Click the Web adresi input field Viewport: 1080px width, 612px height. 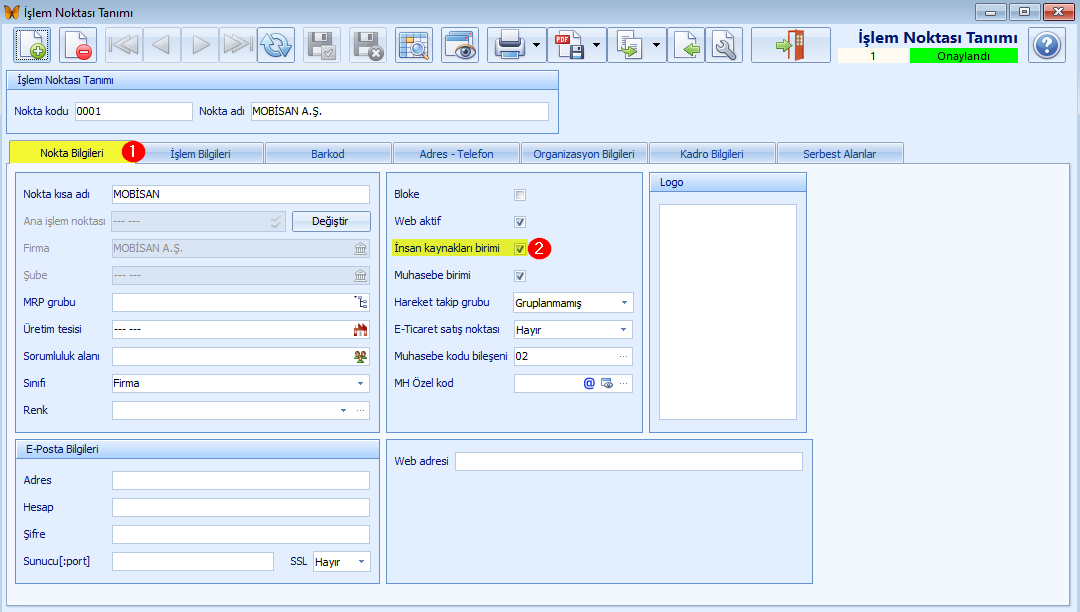point(628,461)
